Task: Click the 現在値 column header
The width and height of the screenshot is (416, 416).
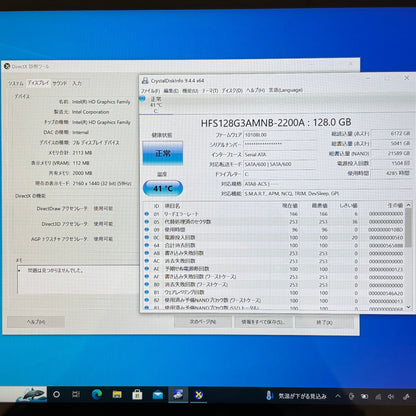Action: click(x=290, y=206)
